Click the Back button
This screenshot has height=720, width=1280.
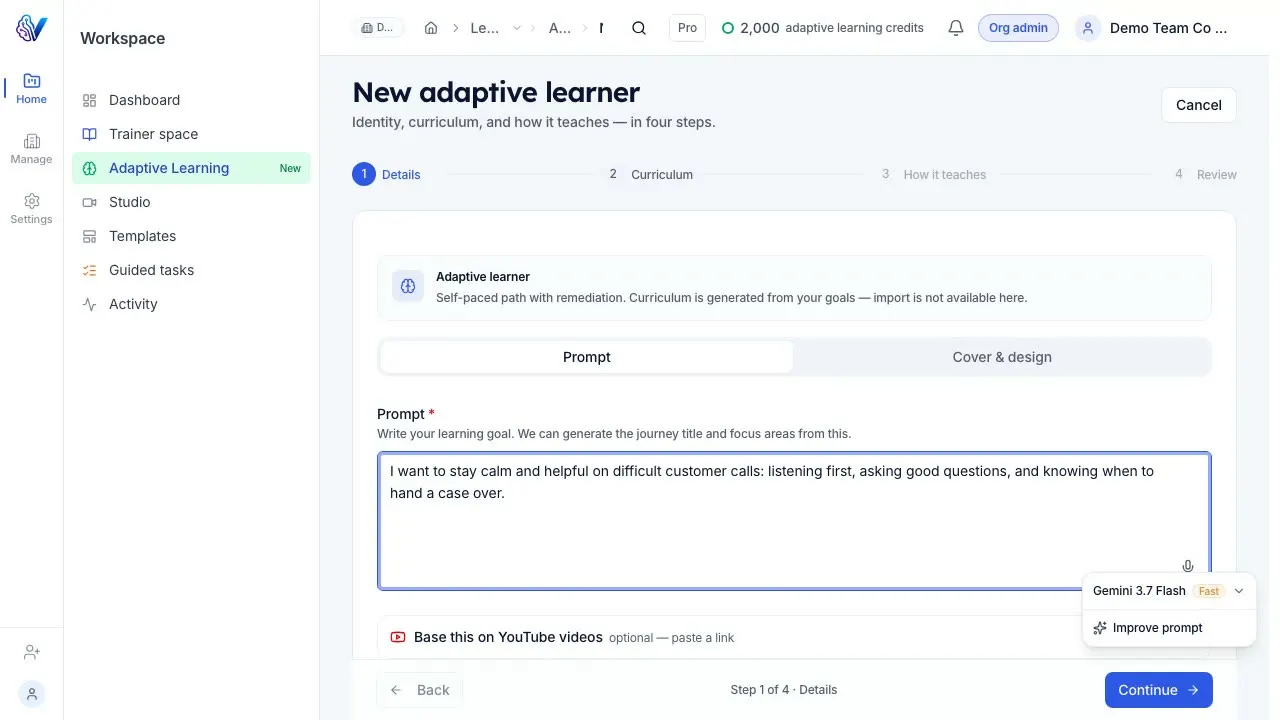pyautogui.click(x=420, y=690)
